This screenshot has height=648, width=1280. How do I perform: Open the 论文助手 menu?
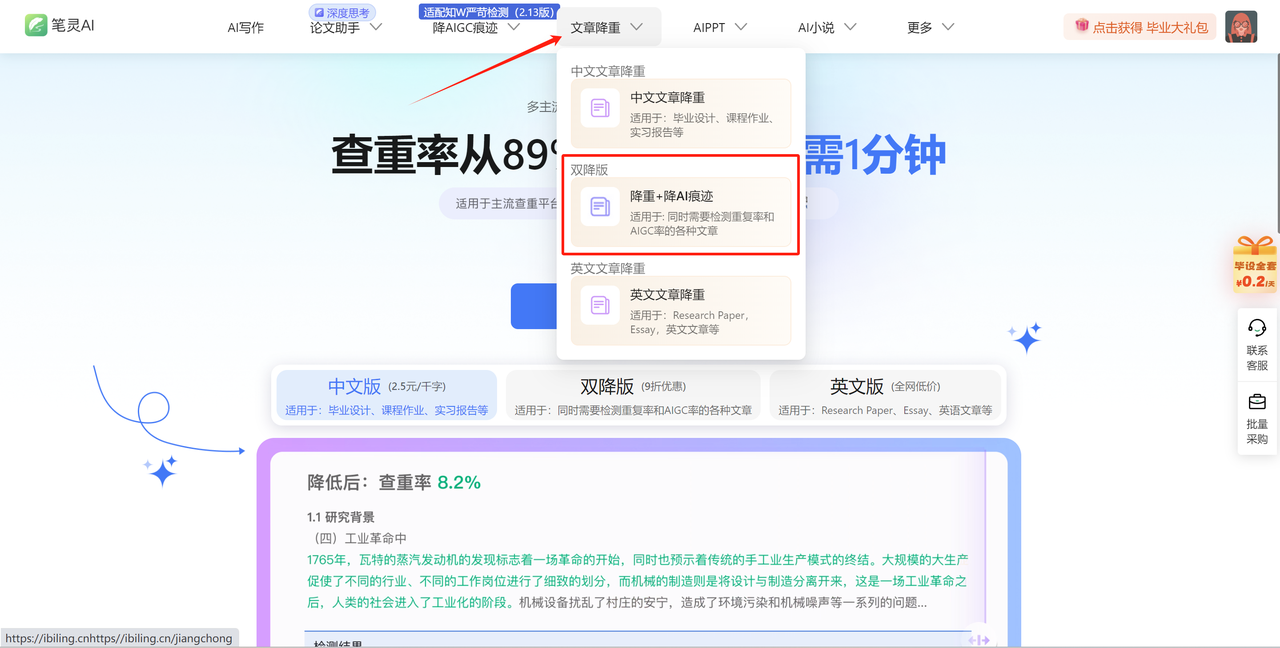[335, 28]
